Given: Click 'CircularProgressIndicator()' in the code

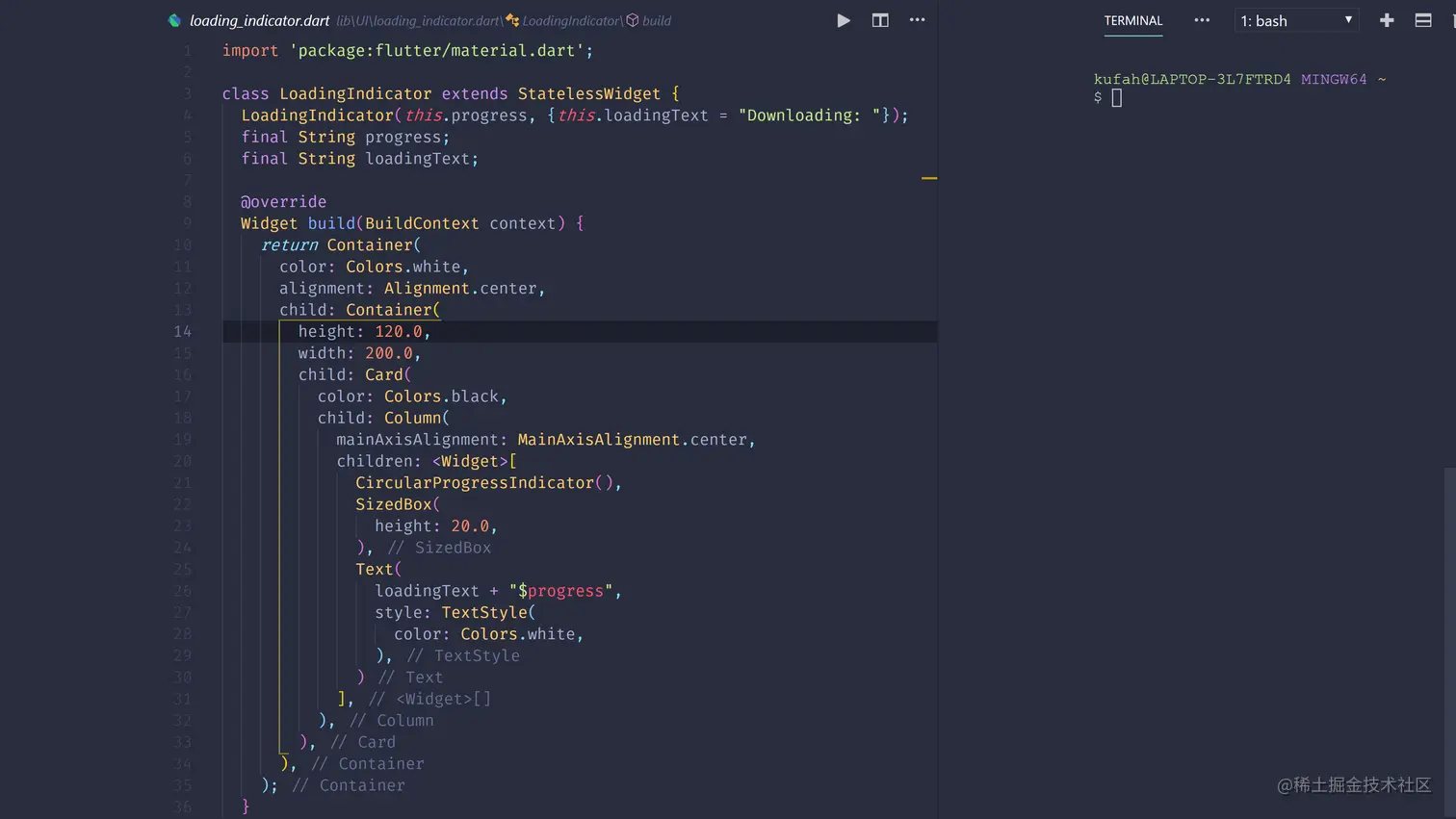Looking at the screenshot, I should tap(484, 482).
